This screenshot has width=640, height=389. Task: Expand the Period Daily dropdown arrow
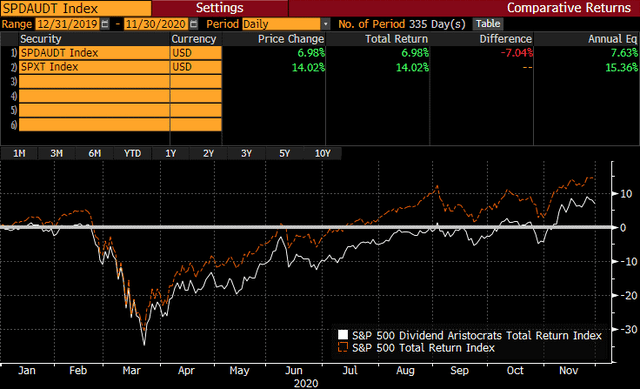[x=325, y=24]
